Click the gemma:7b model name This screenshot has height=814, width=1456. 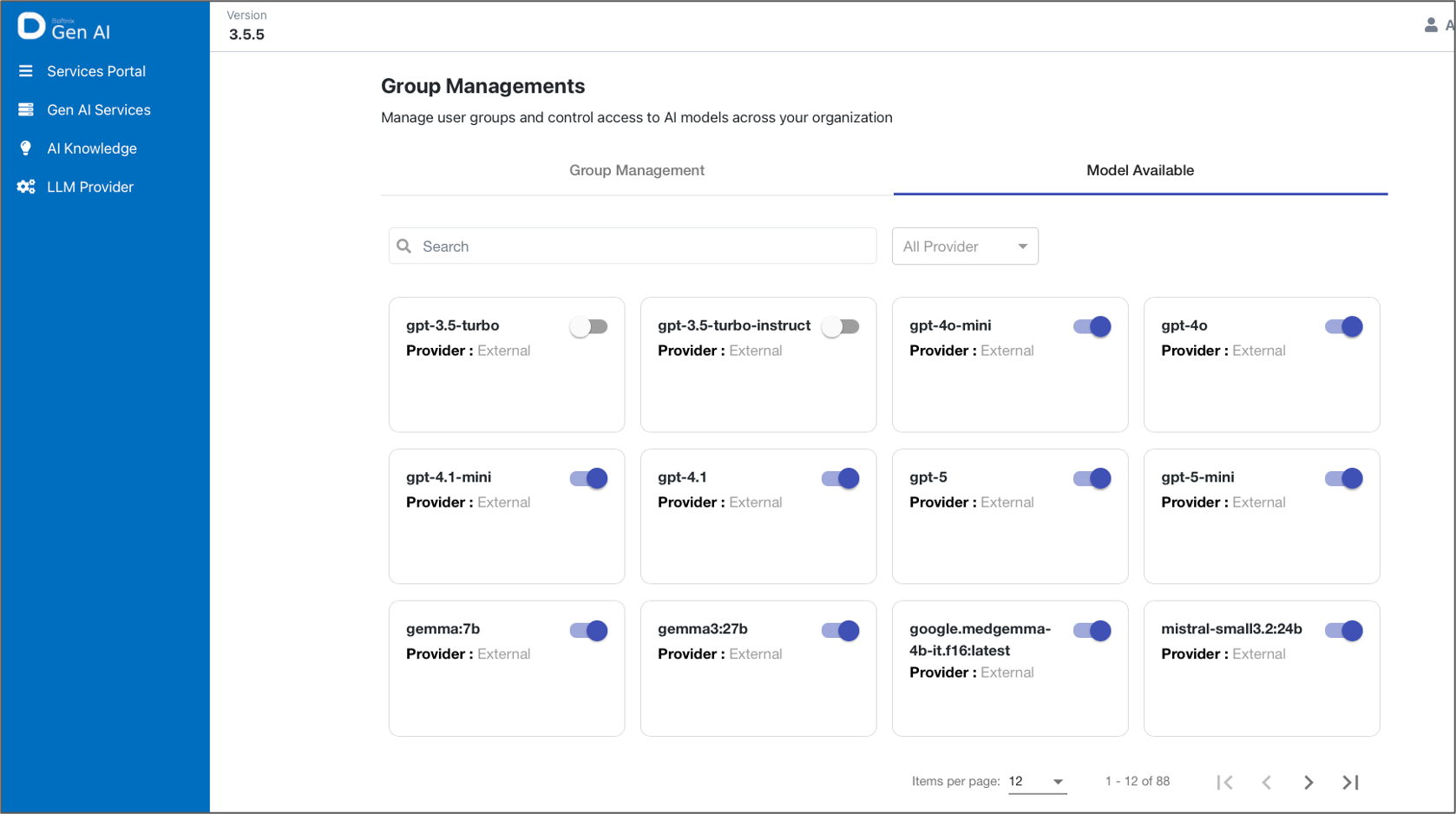[443, 629]
